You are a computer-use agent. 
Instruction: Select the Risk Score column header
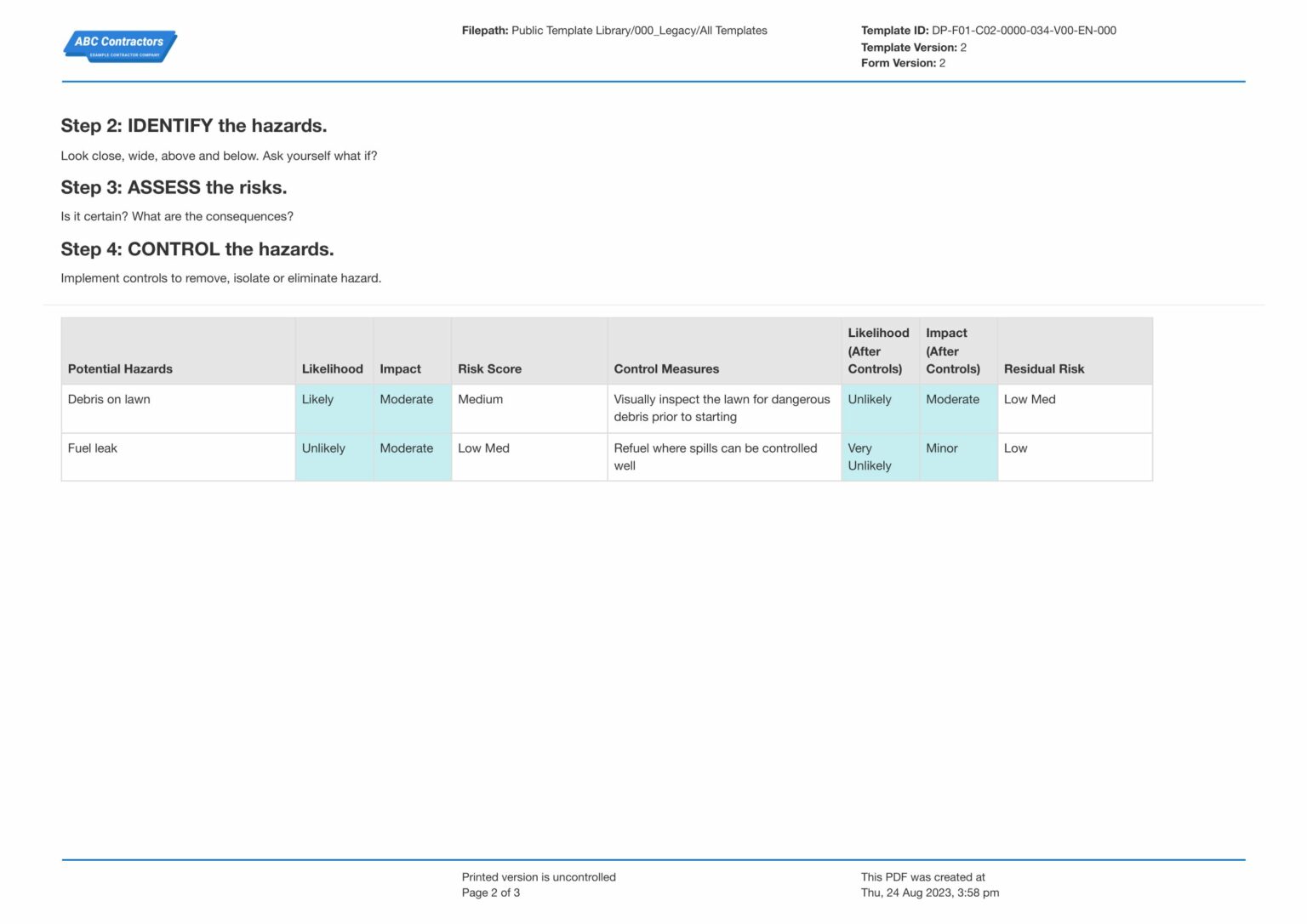pyautogui.click(x=489, y=368)
